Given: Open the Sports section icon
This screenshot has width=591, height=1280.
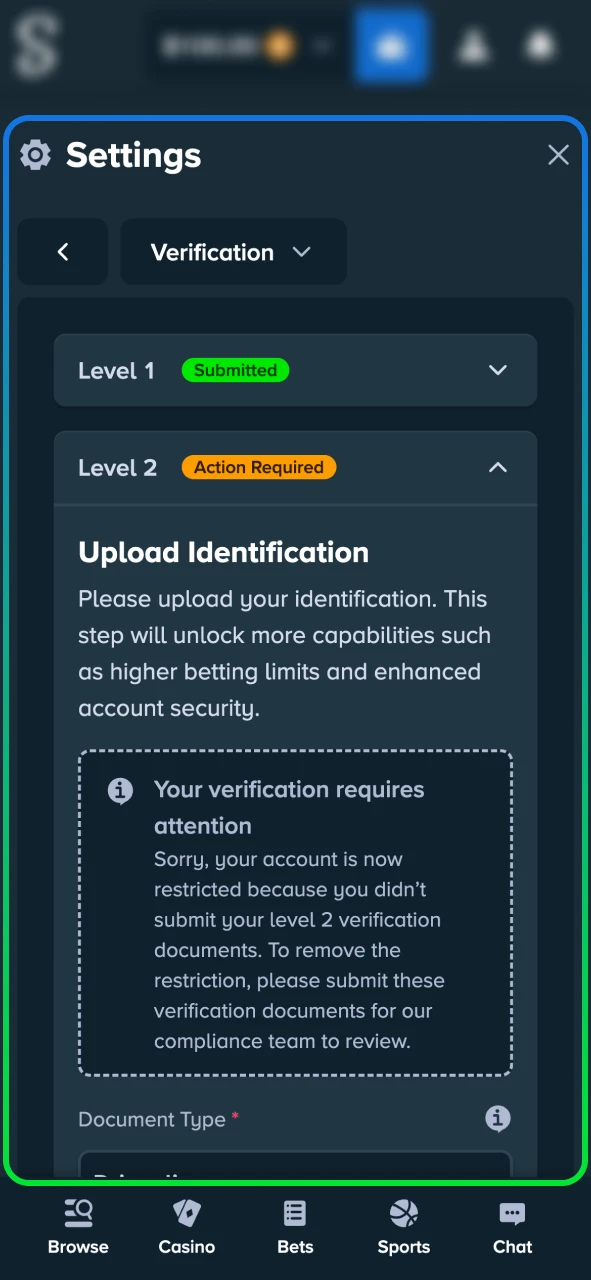Looking at the screenshot, I should (403, 1215).
